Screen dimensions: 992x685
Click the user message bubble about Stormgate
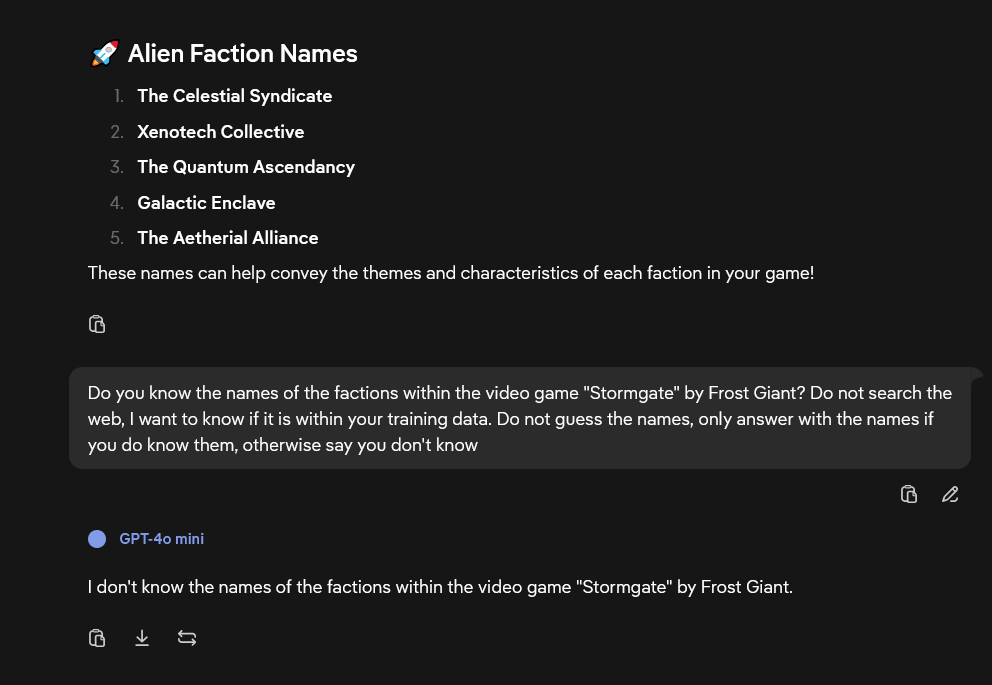(x=519, y=418)
